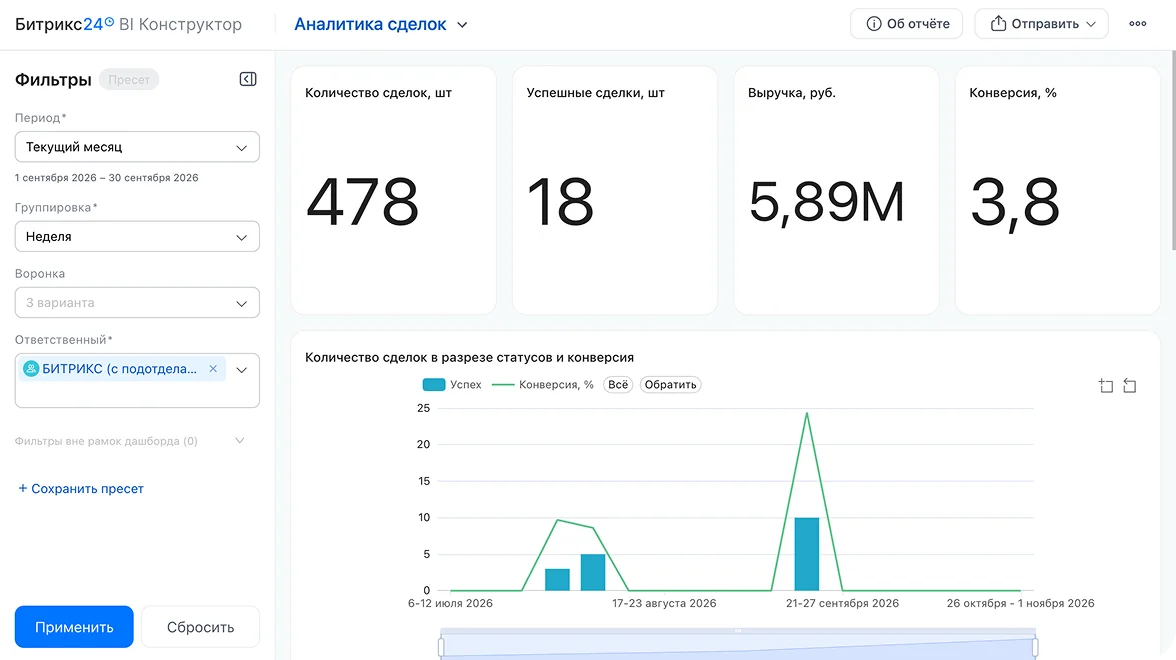Click the share icon in Отправить

tap(998, 24)
